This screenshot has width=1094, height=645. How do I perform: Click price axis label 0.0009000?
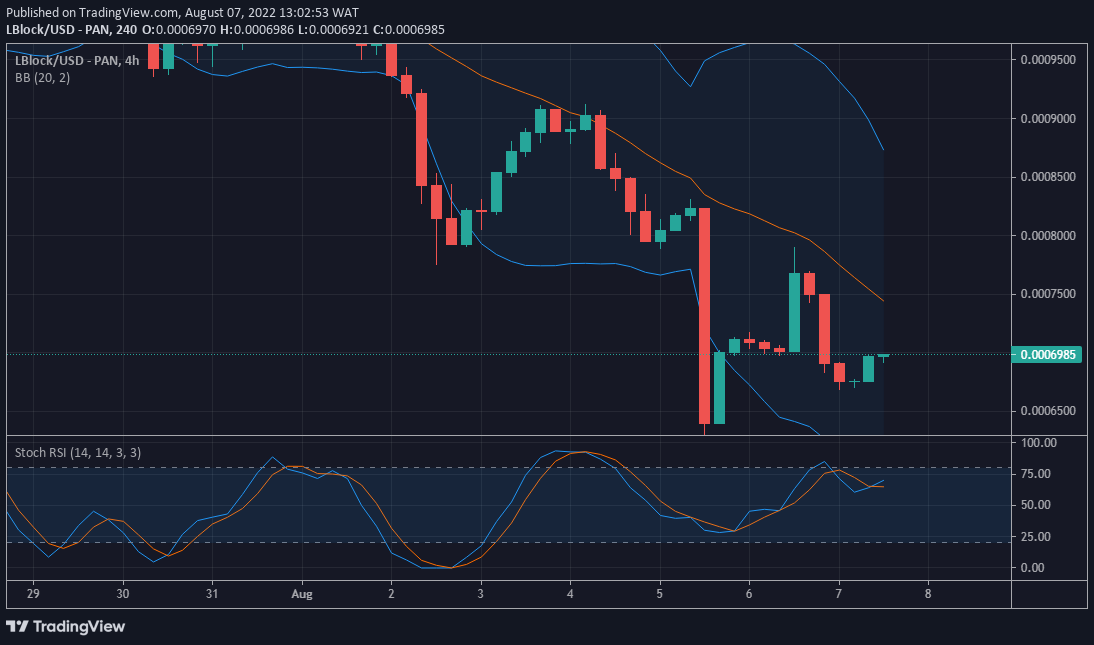click(1048, 119)
